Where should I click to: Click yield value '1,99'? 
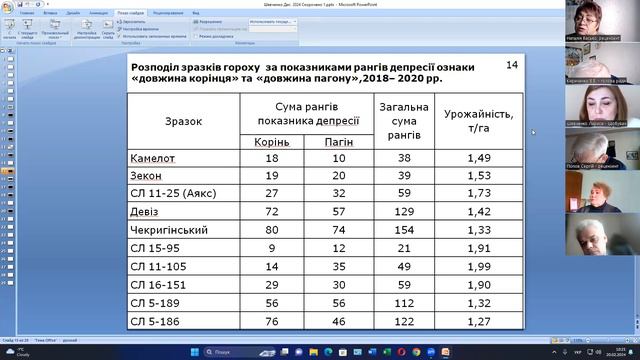click(479, 267)
